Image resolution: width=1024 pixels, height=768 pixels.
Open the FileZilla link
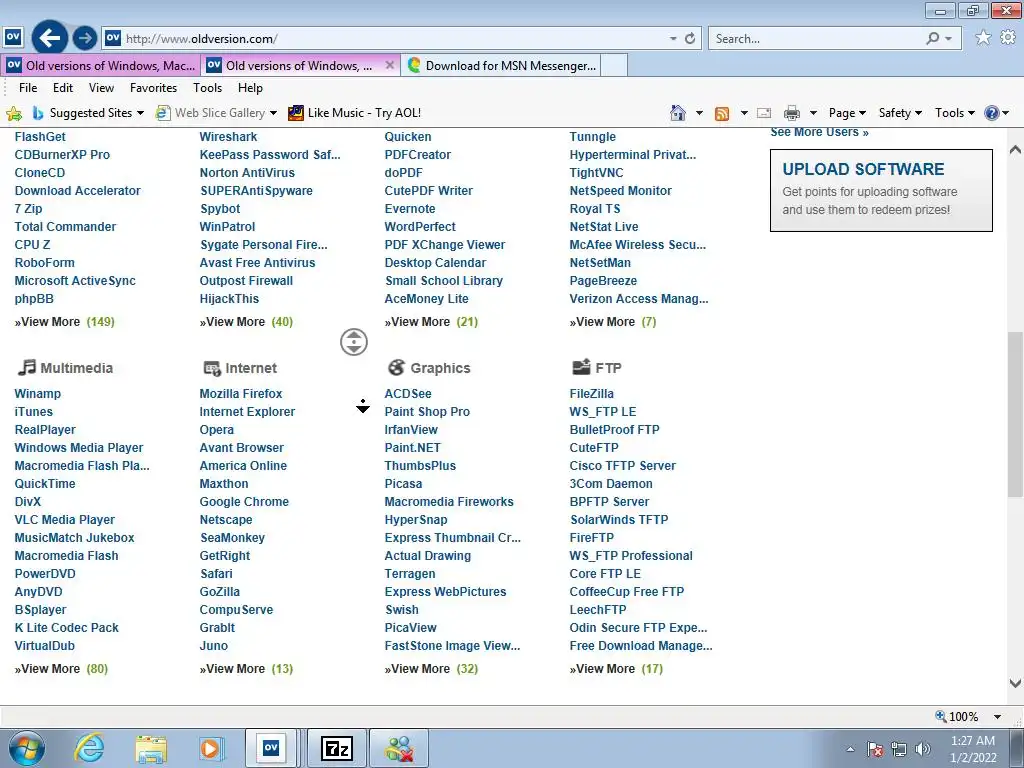point(592,394)
